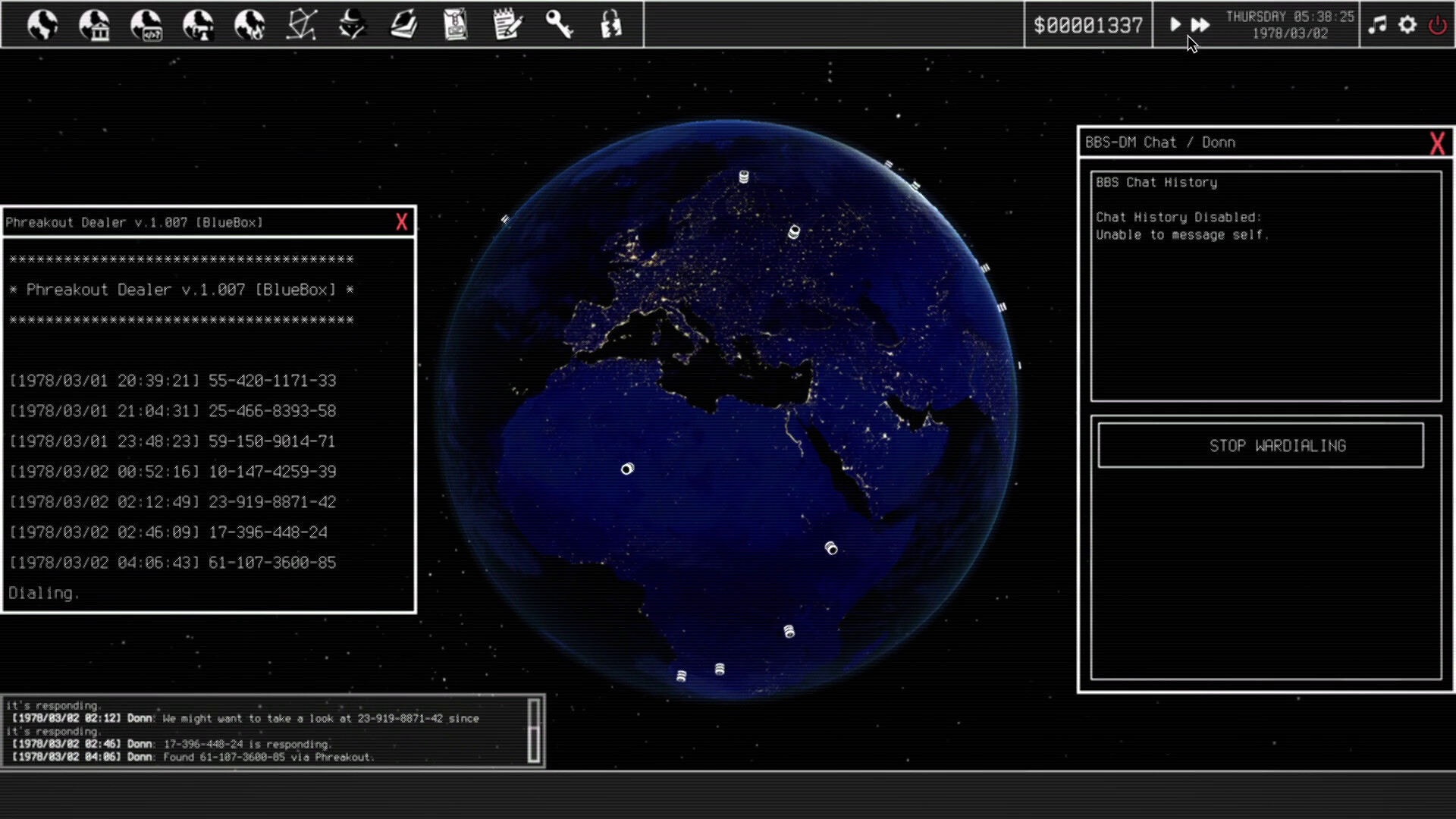Close the Phreakout Dealer window
Viewport: 1456px width, 819px height.
pos(401,222)
